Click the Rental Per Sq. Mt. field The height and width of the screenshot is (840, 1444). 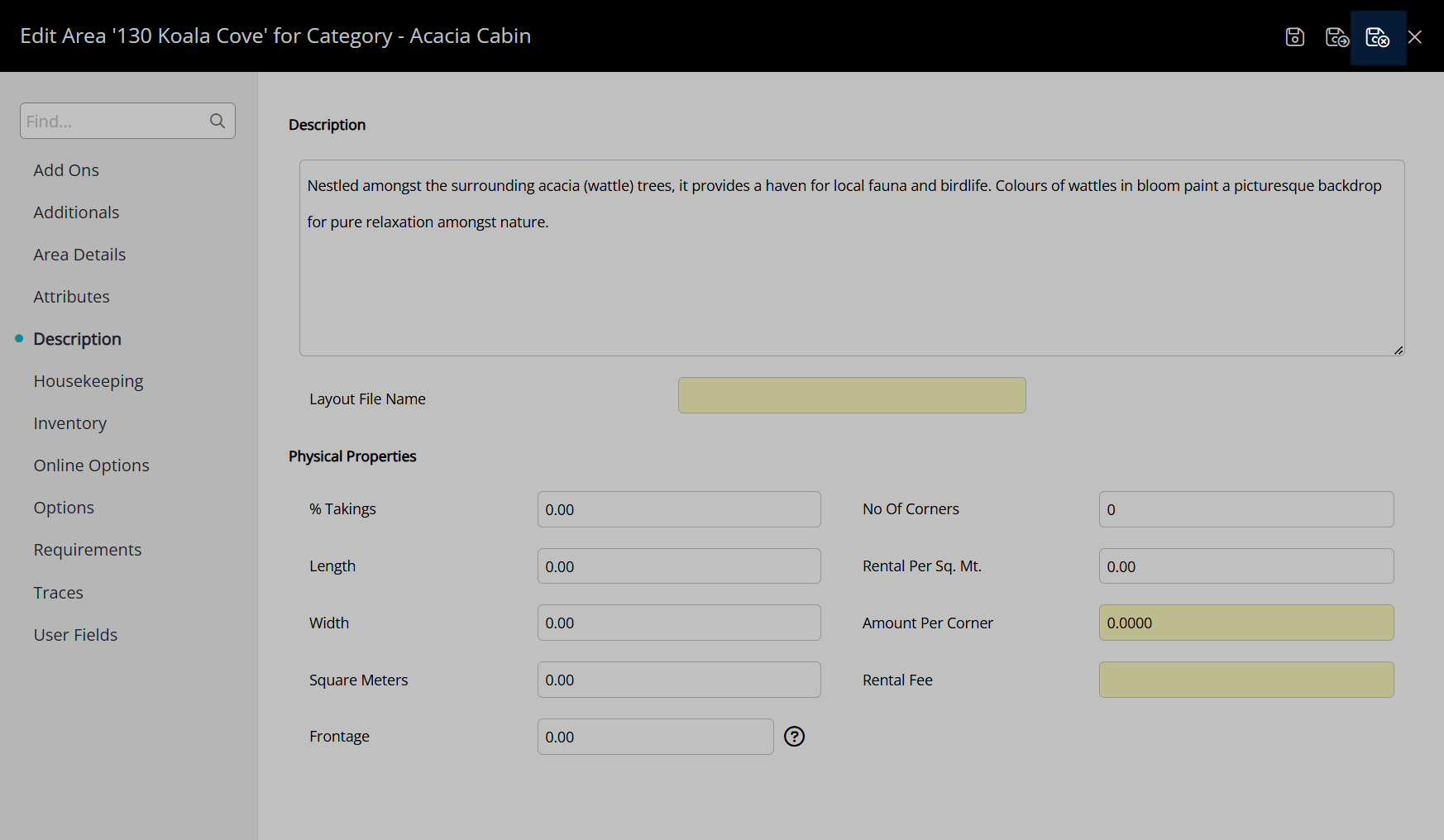(x=1246, y=566)
